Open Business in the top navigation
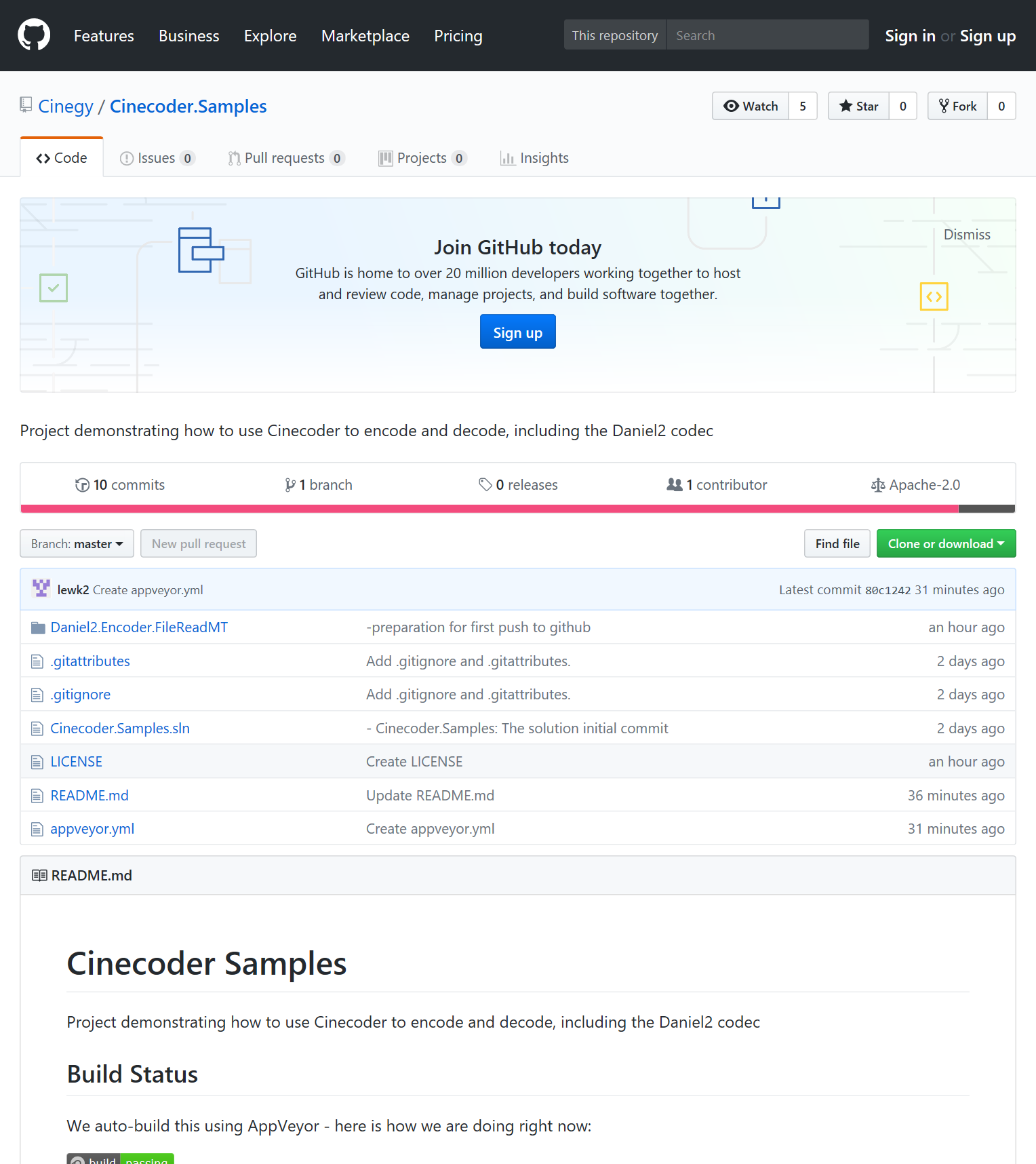Screen dimensions: 1036x1164 point(189,36)
